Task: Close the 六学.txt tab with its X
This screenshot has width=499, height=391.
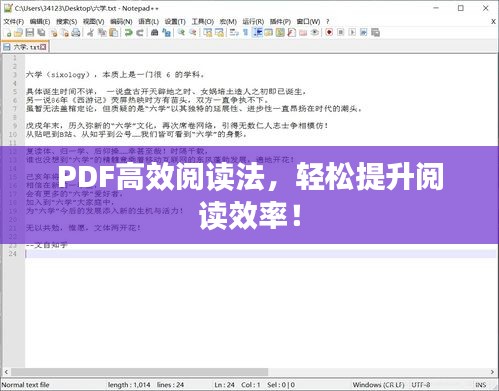Action: tap(43, 47)
